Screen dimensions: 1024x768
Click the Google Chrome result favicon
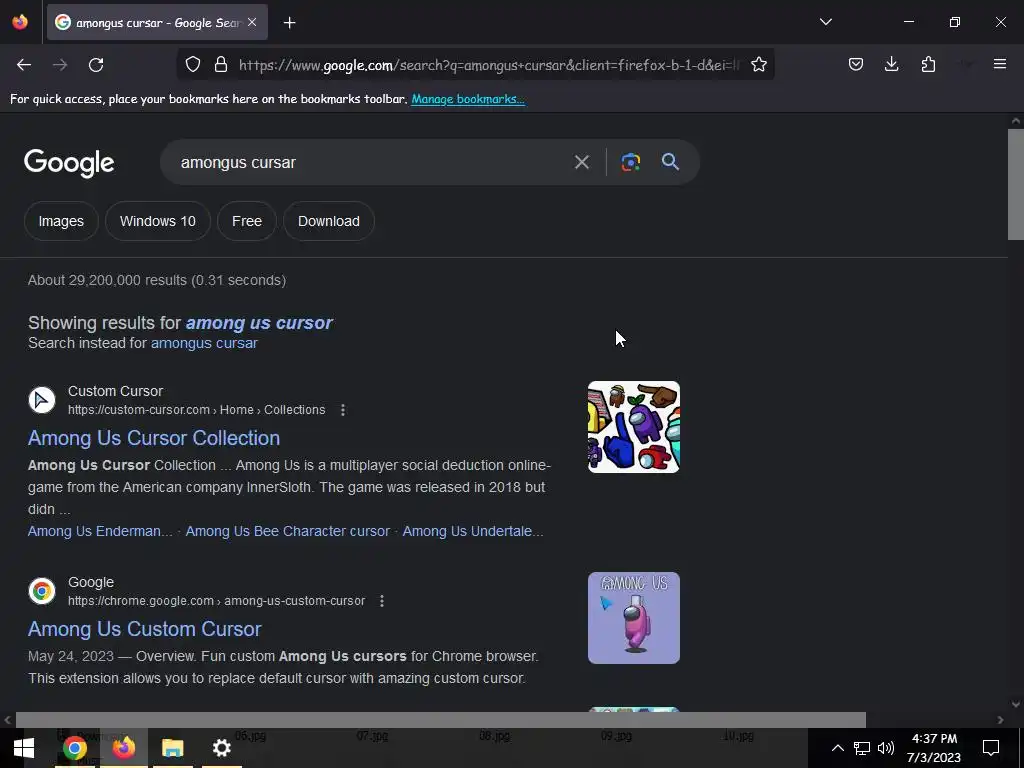pyautogui.click(x=42, y=591)
